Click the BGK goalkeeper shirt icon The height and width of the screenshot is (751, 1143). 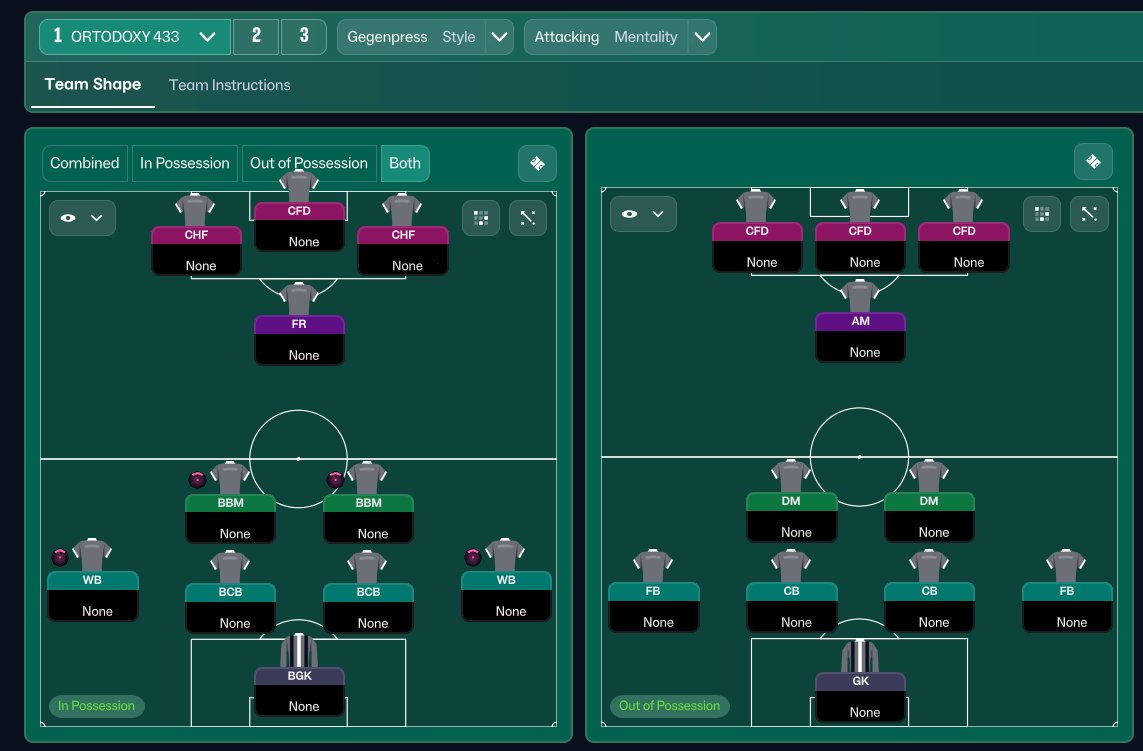click(299, 650)
